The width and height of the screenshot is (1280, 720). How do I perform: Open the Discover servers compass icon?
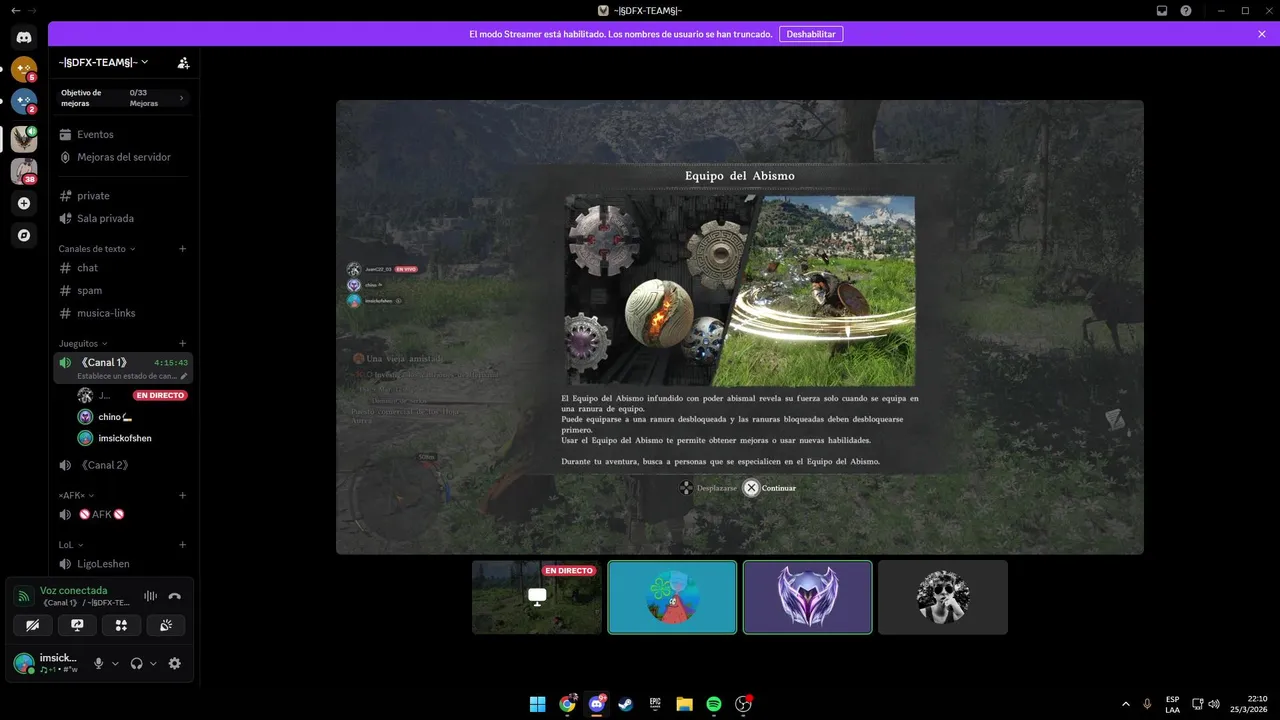[x=24, y=235]
